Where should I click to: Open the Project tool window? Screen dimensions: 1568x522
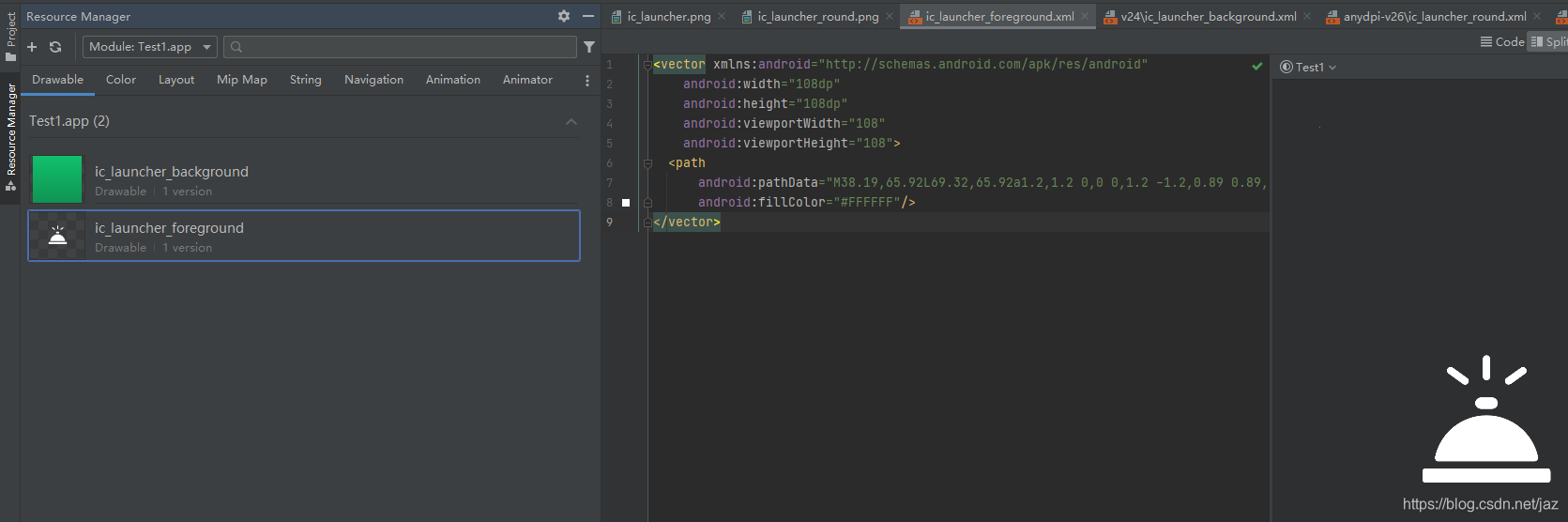10,38
